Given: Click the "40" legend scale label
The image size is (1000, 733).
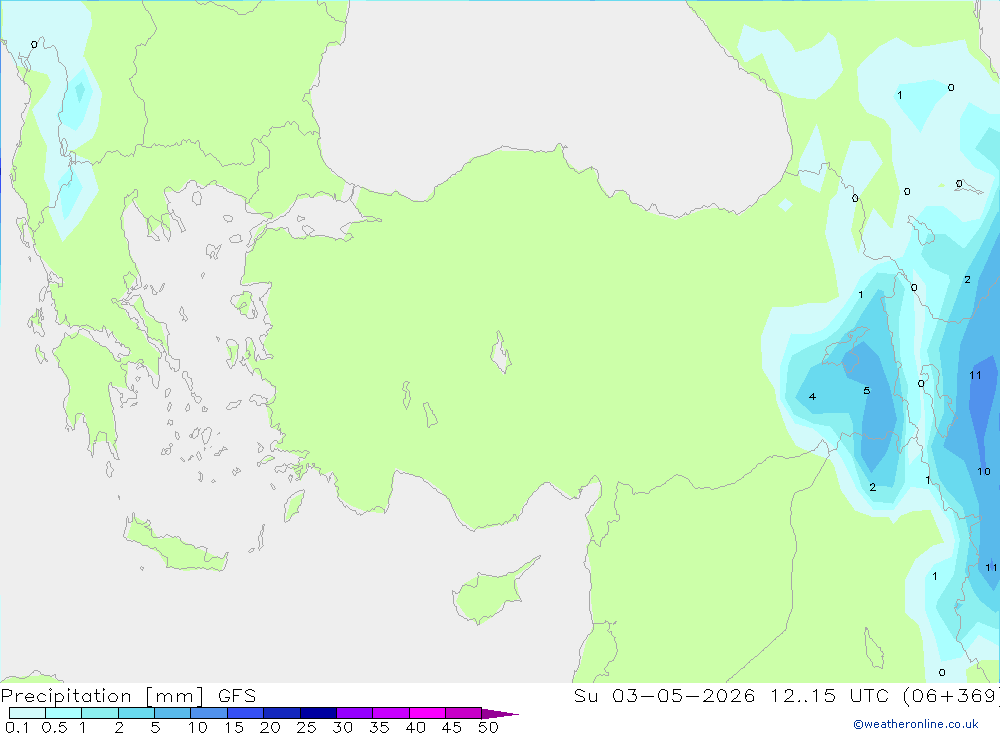Looking at the screenshot, I should pyautogui.click(x=415, y=727).
